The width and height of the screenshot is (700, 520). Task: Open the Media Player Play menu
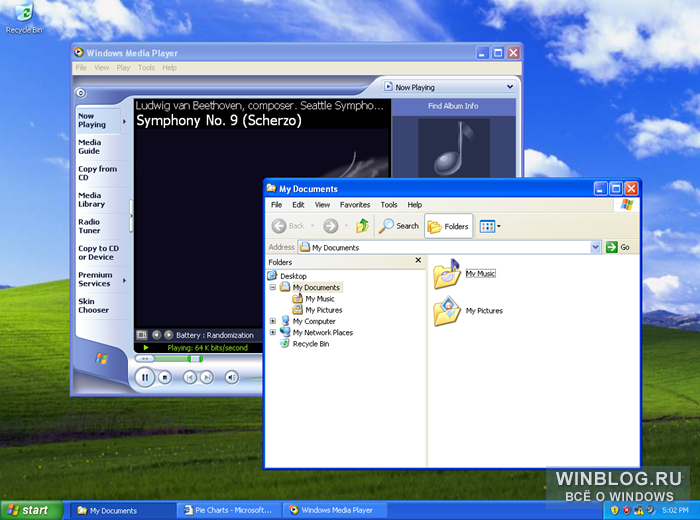pyautogui.click(x=123, y=67)
